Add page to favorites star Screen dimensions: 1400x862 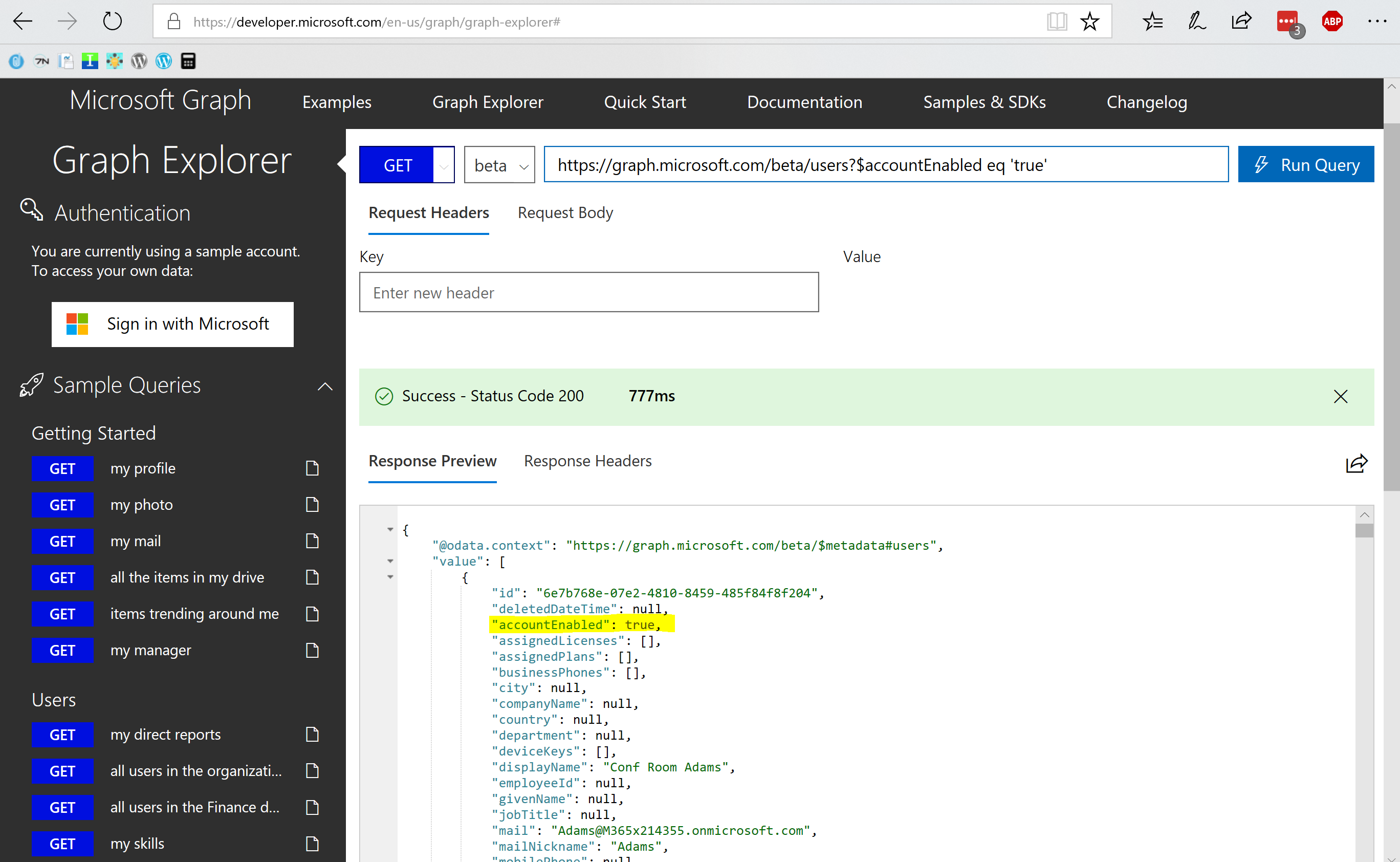coord(1089,21)
